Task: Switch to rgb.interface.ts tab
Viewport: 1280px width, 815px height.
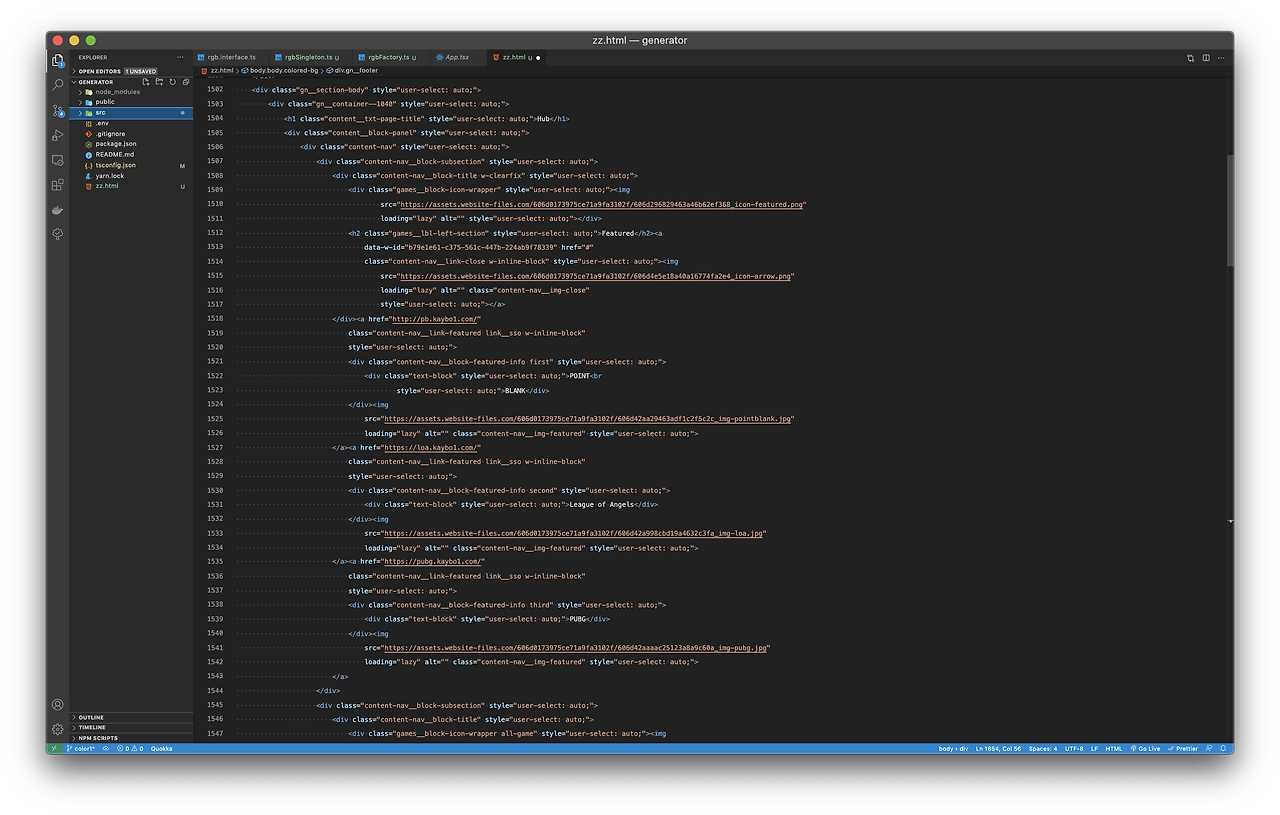Action: pyautogui.click(x=232, y=58)
